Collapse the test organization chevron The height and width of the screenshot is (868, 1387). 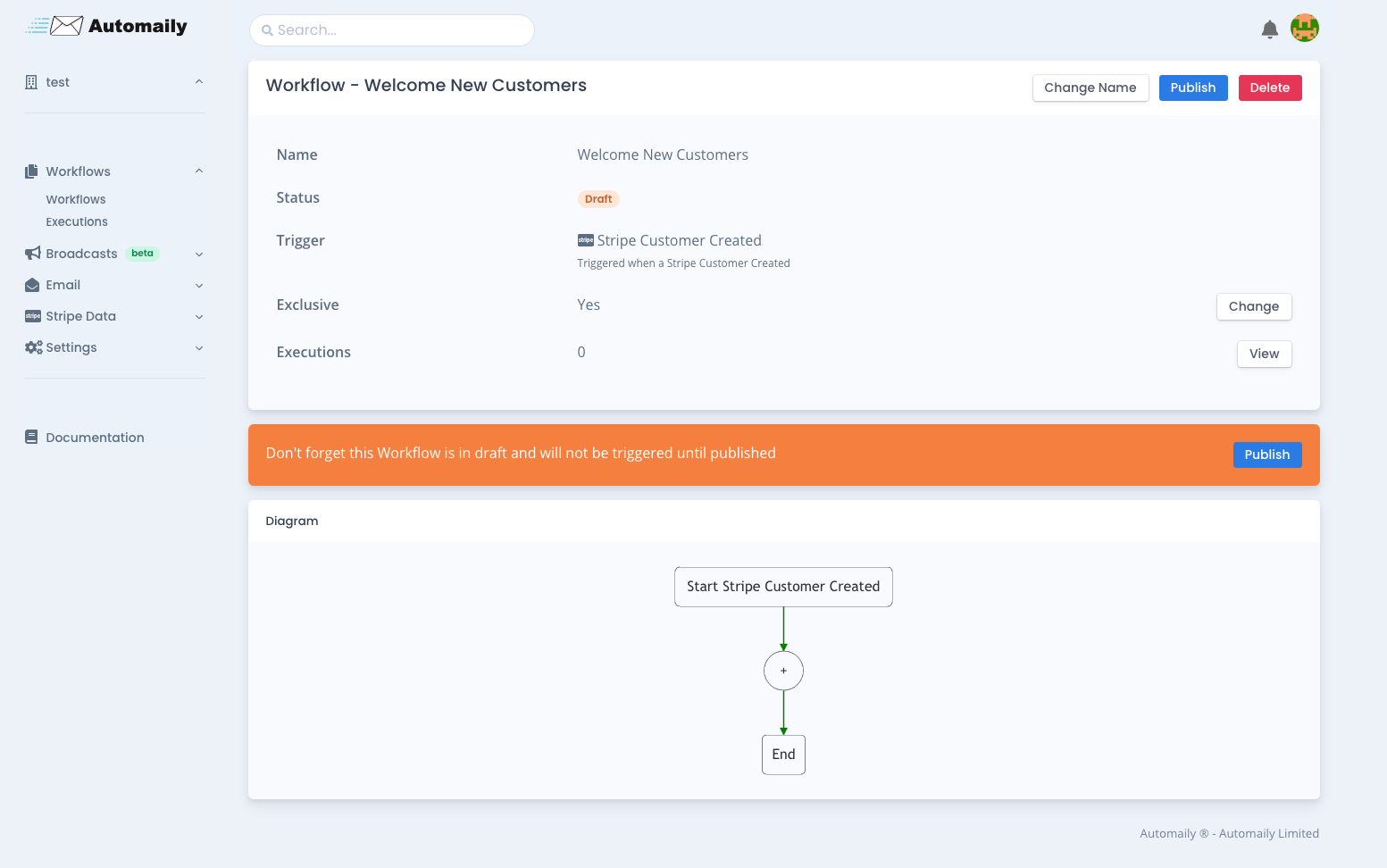click(199, 82)
